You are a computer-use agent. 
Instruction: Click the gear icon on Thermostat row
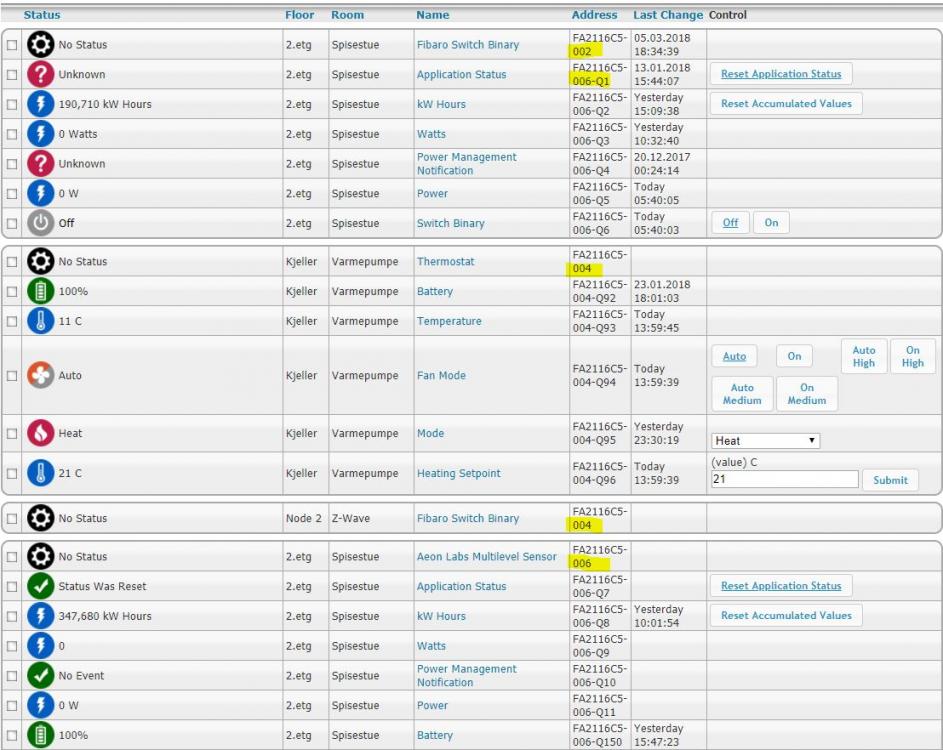coord(40,262)
